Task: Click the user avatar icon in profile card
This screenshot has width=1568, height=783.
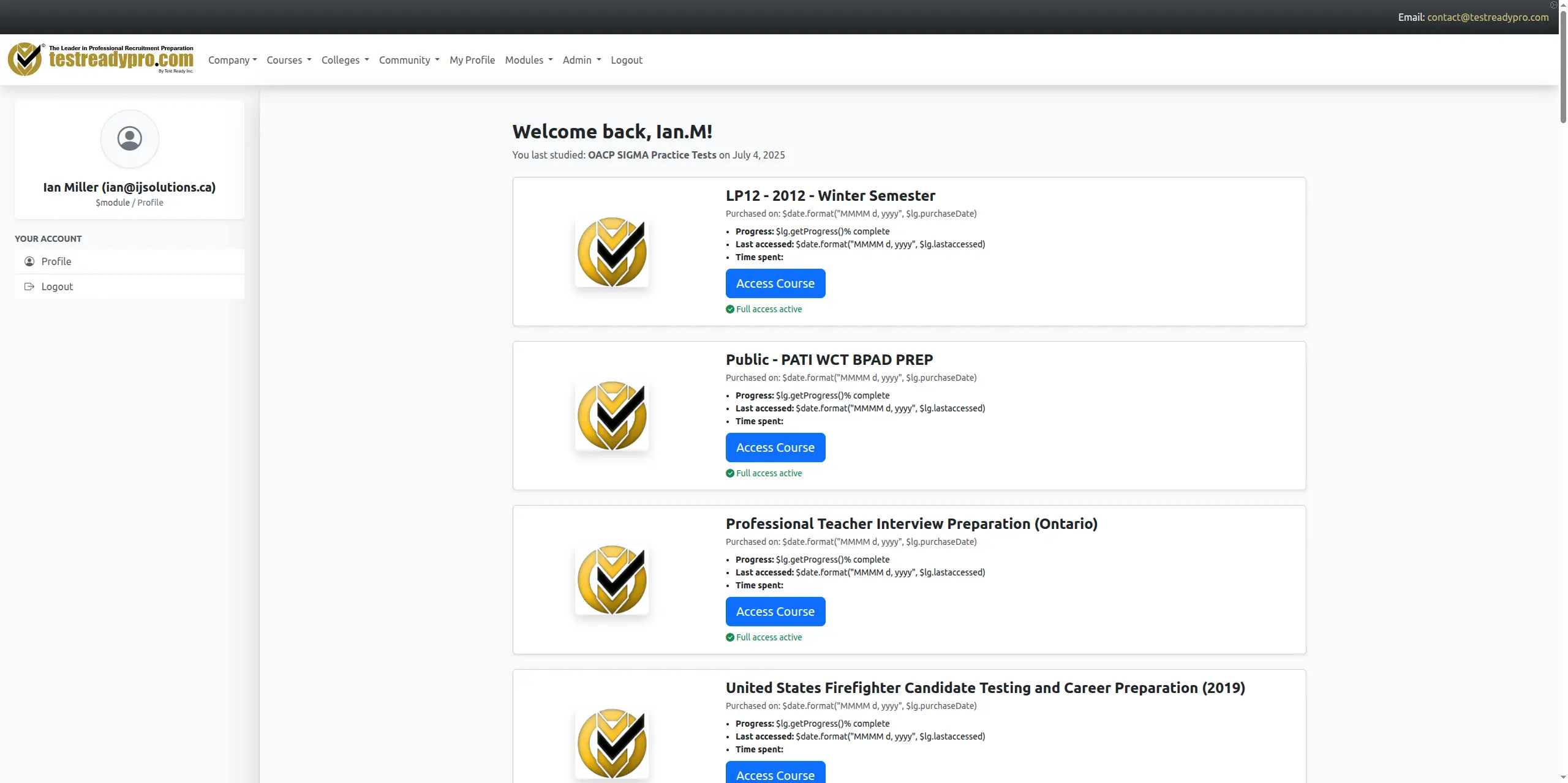Action: tap(130, 139)
